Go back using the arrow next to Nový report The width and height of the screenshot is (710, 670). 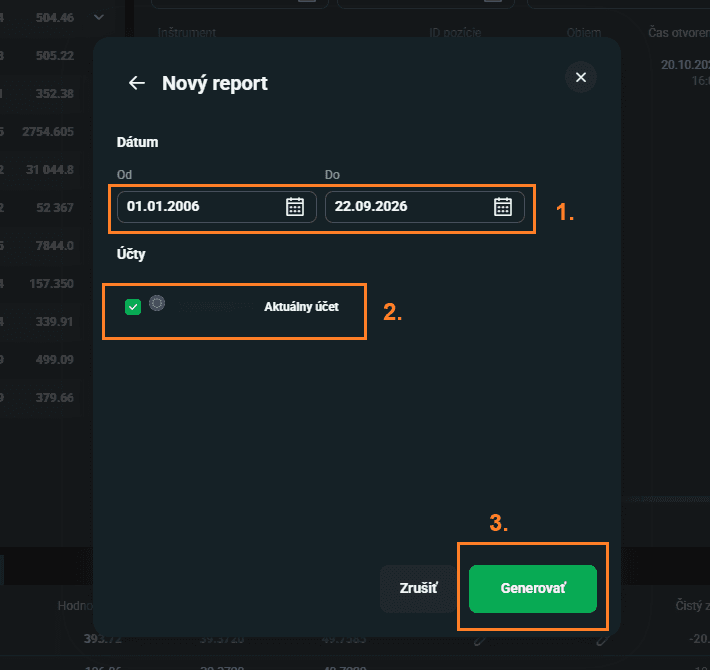[136, 83]
